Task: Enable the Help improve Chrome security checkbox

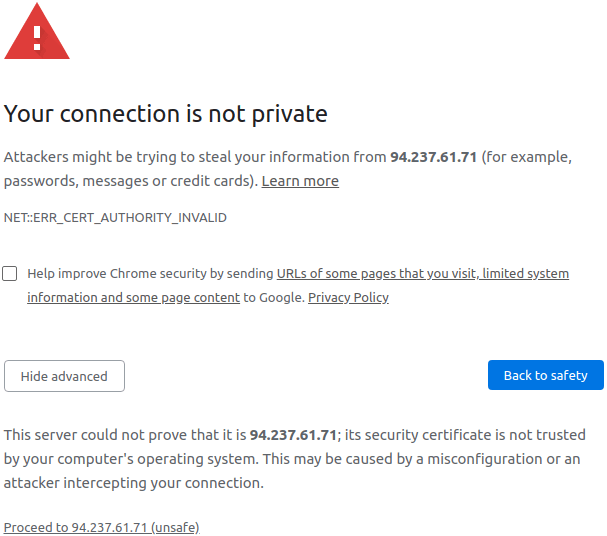Action: click(10, 273)
